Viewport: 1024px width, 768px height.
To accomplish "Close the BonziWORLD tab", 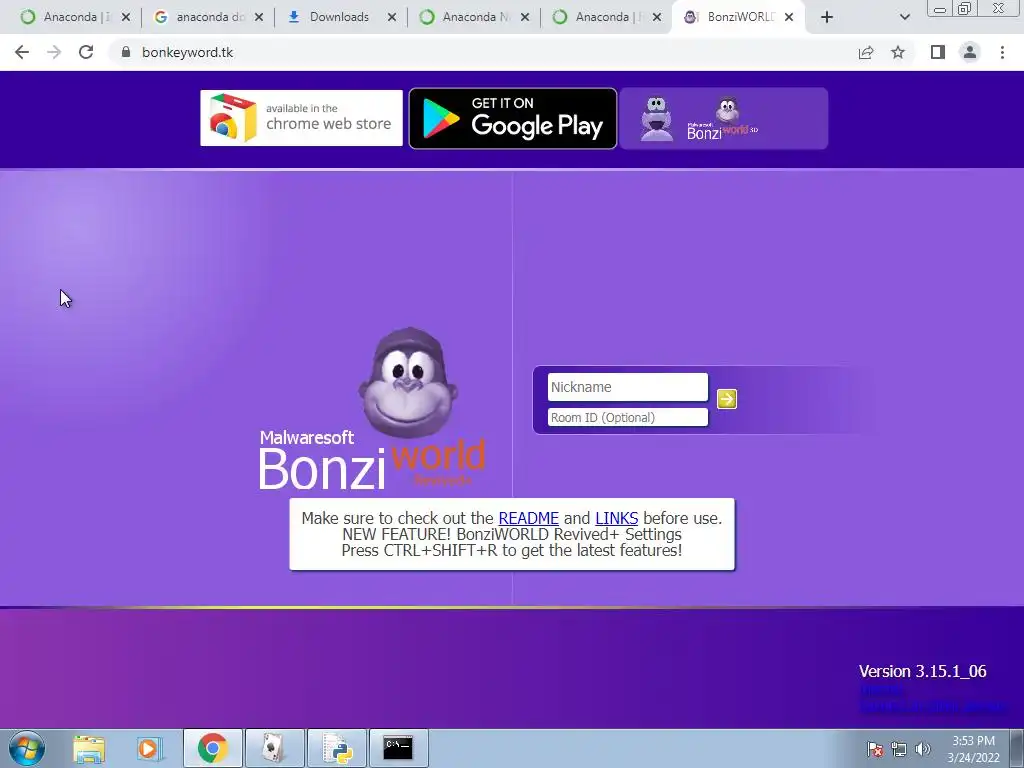I will pos(789,18).
